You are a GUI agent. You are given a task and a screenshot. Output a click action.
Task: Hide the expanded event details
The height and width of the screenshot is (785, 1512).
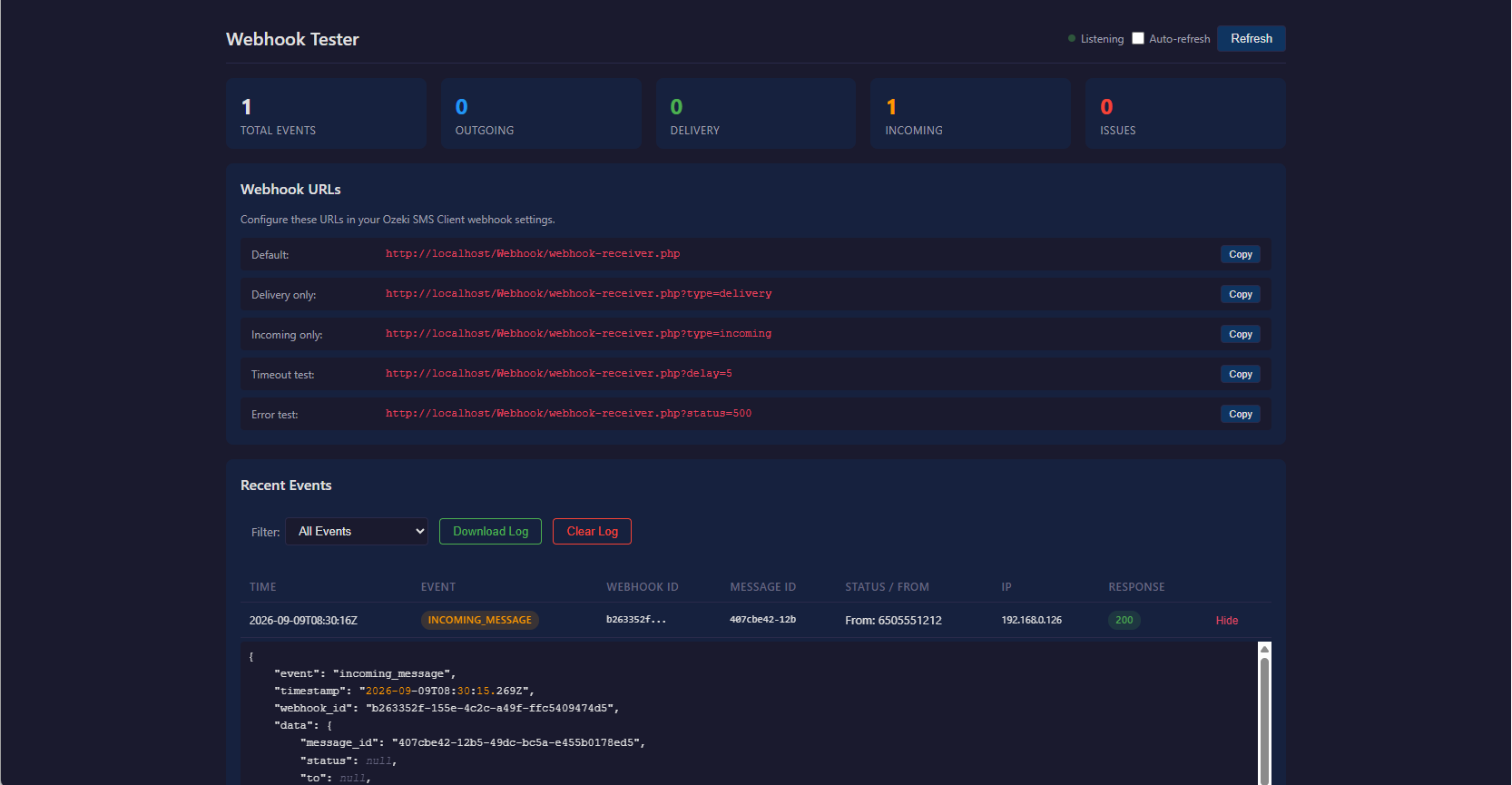1227,620
